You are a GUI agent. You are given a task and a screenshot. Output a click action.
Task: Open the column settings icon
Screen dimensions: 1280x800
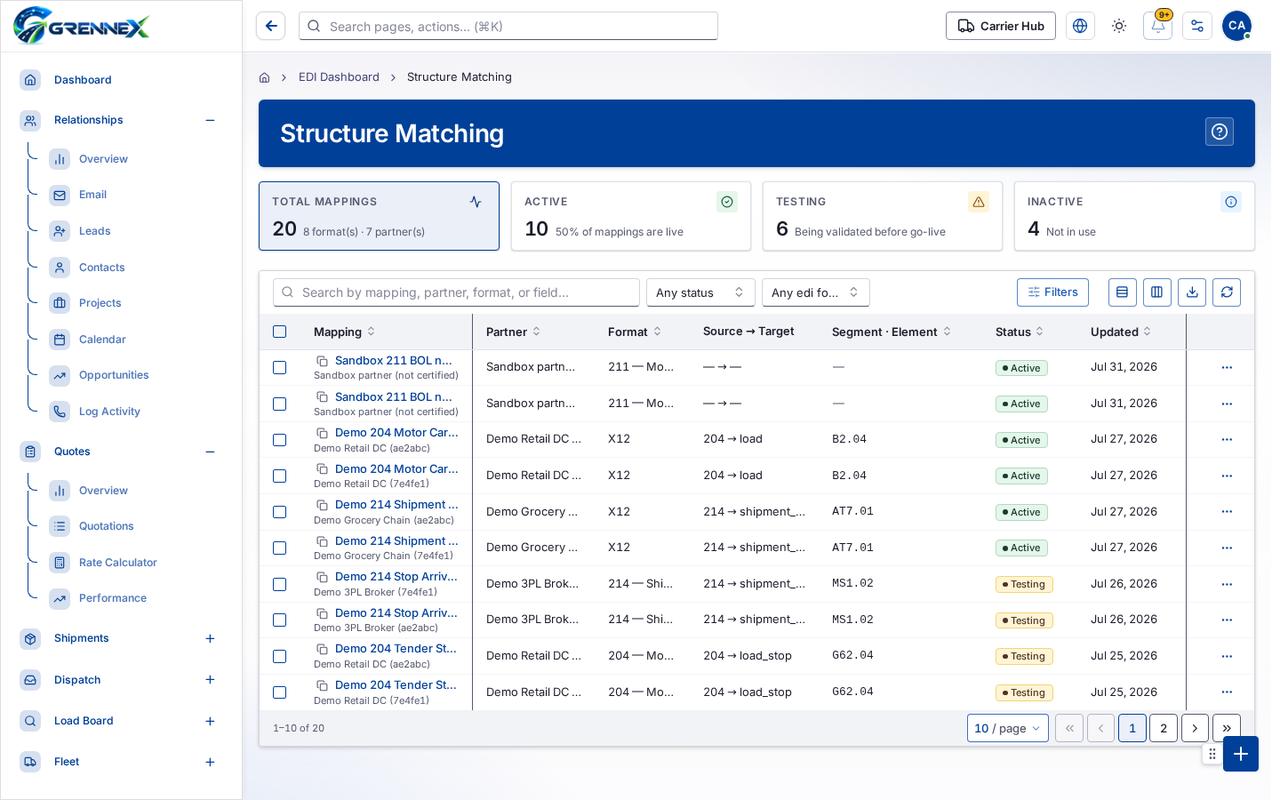pos(1157,292)
